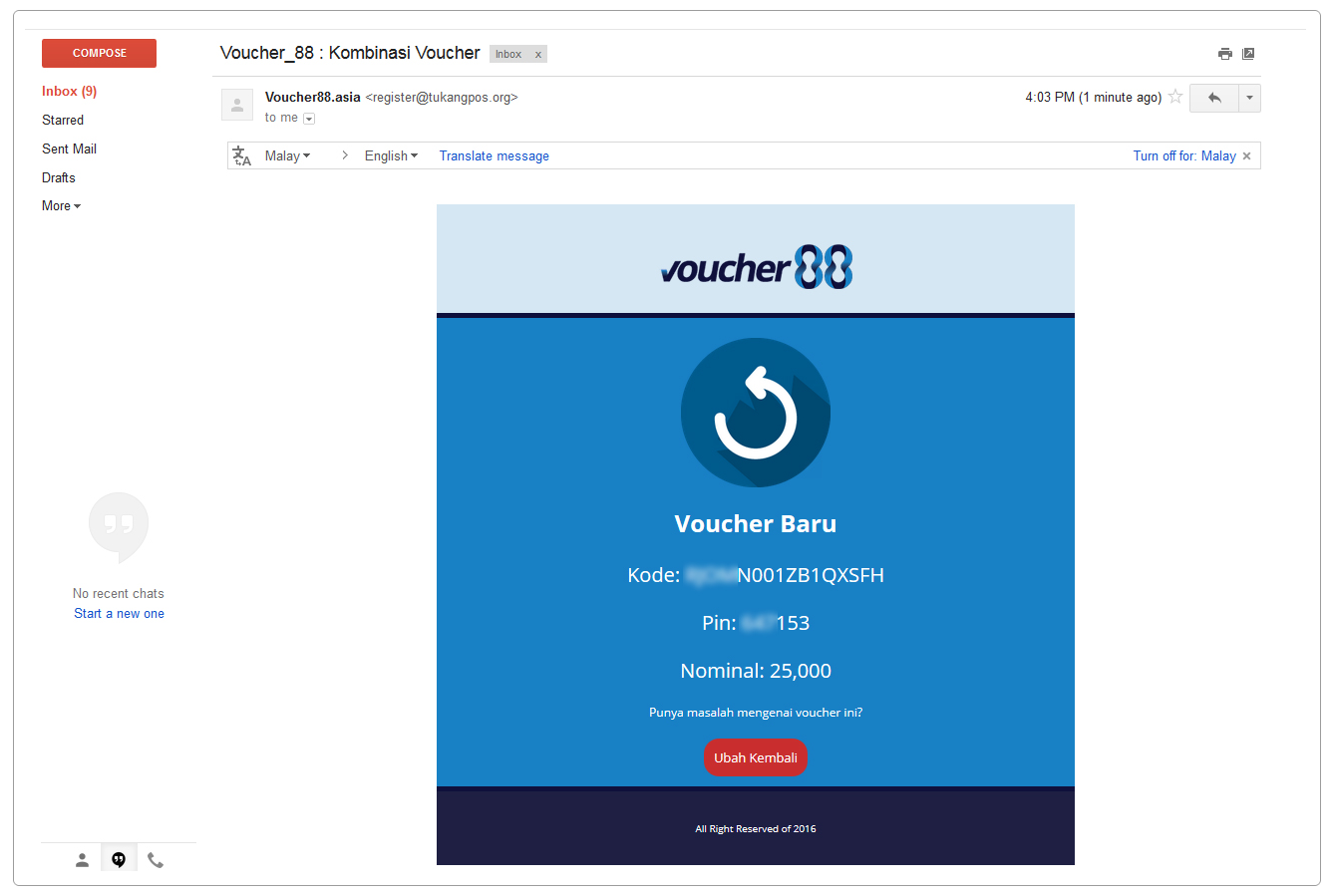Screen dimensions: 1331x896
Task: Open the Inbox (9) folder
Action: coord(69,91)
